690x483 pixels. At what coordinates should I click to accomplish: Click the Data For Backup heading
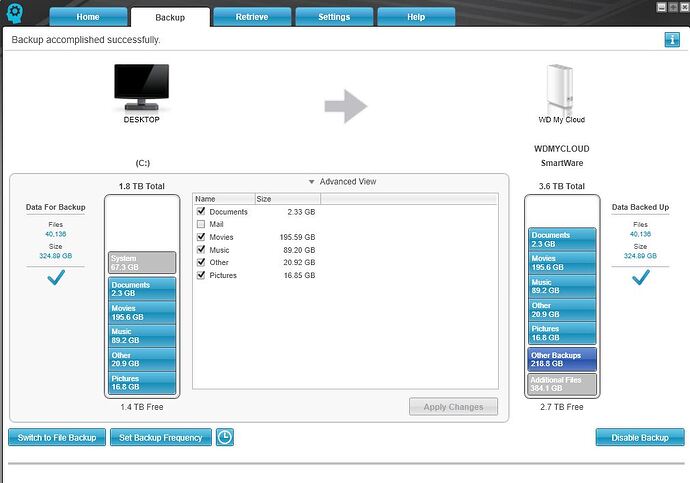55,207
